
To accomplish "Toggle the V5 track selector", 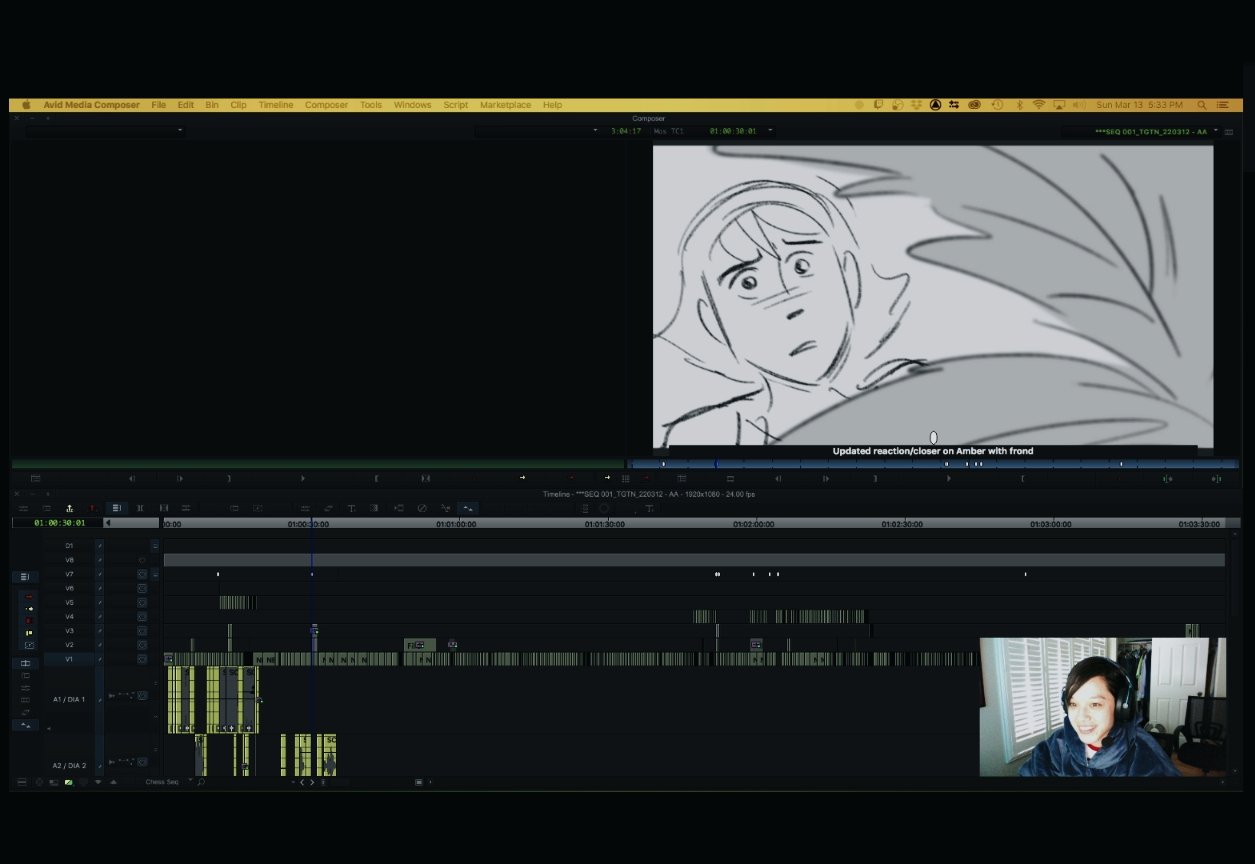I will pos(69,602).
